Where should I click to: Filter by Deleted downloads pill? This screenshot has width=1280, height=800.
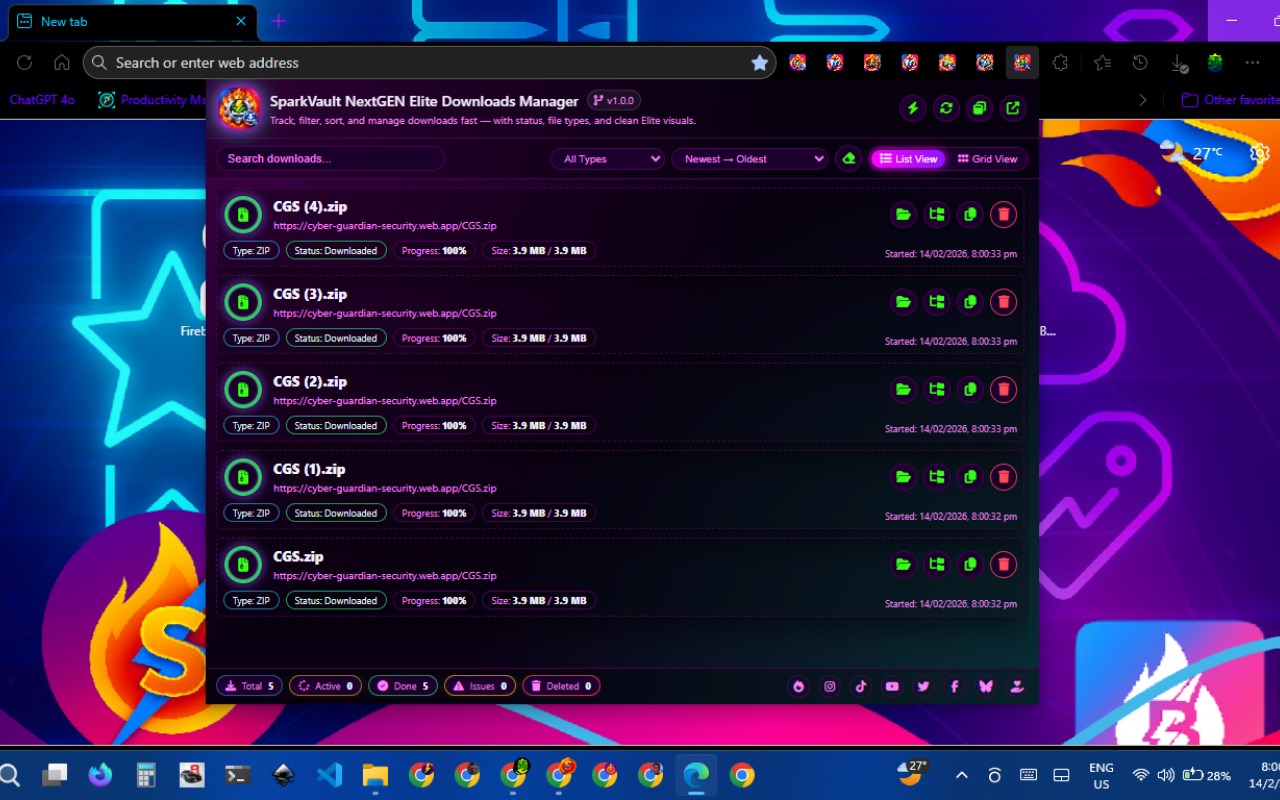coord(561,686)
